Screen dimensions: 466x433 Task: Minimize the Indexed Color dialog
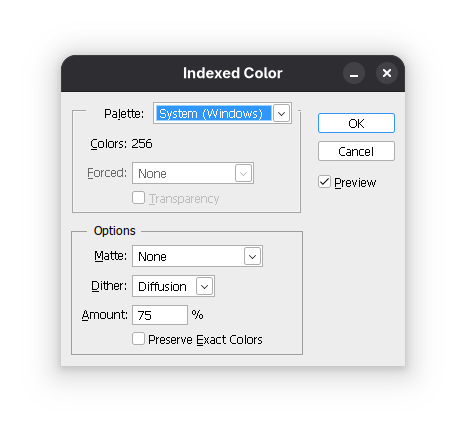[x=354, y=73]
